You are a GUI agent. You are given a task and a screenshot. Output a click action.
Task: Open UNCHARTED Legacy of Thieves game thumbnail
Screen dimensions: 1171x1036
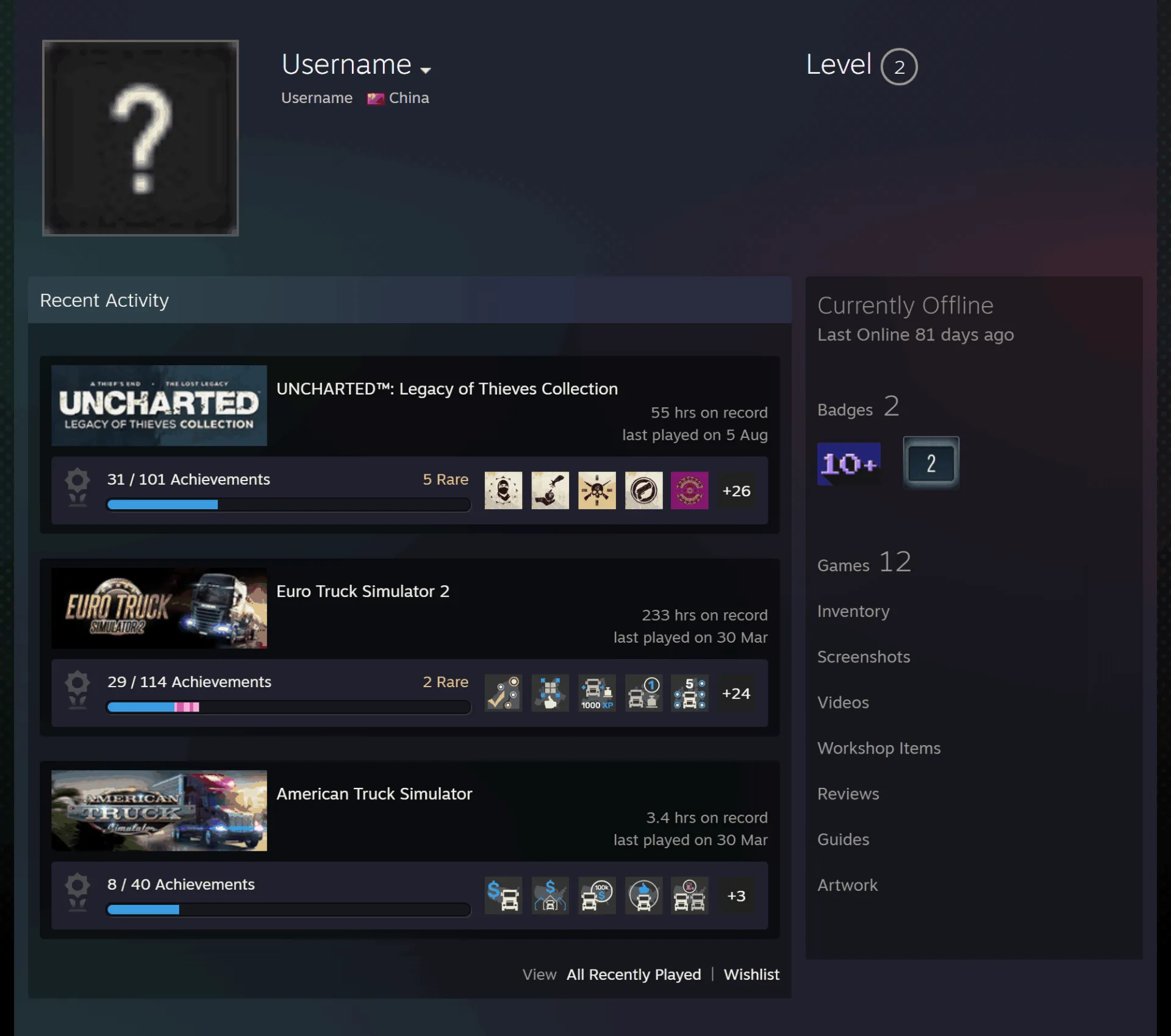[159, 405]
